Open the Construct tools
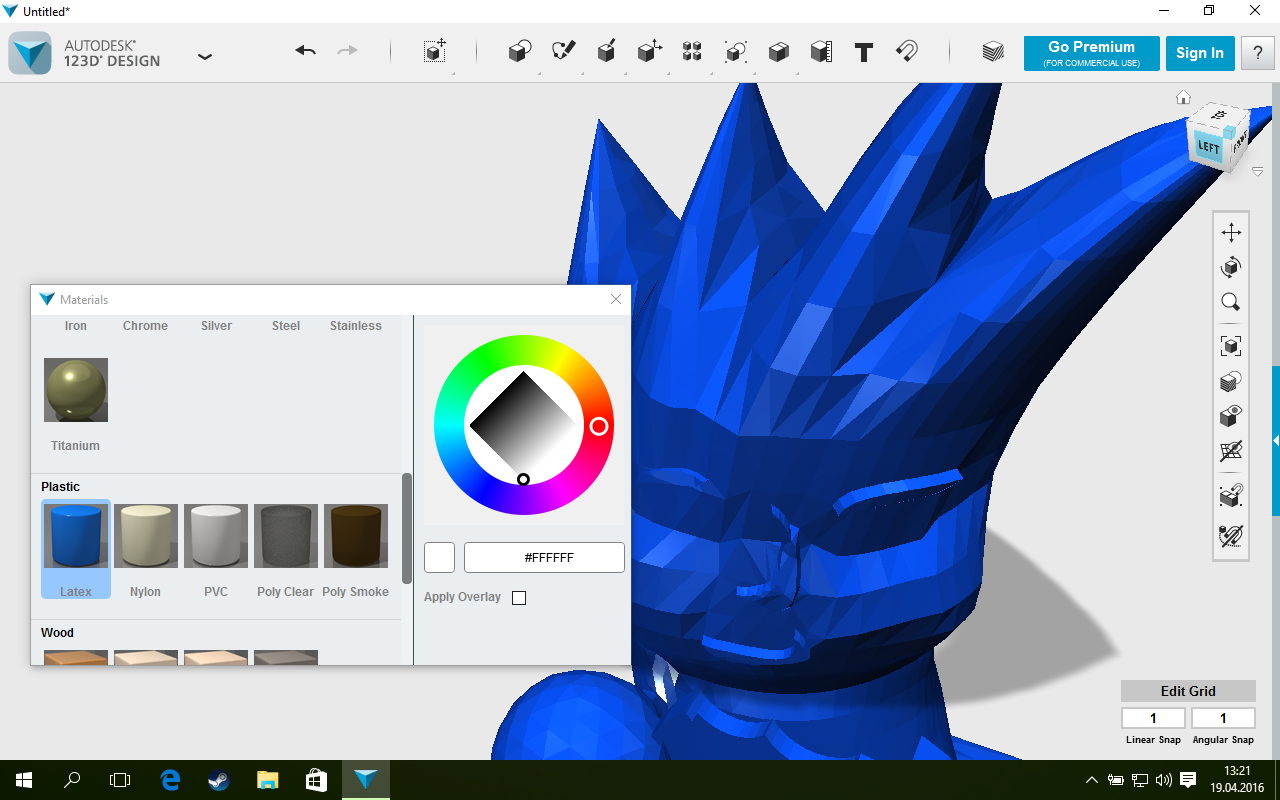1280x800 pixels. pos(606,52)
